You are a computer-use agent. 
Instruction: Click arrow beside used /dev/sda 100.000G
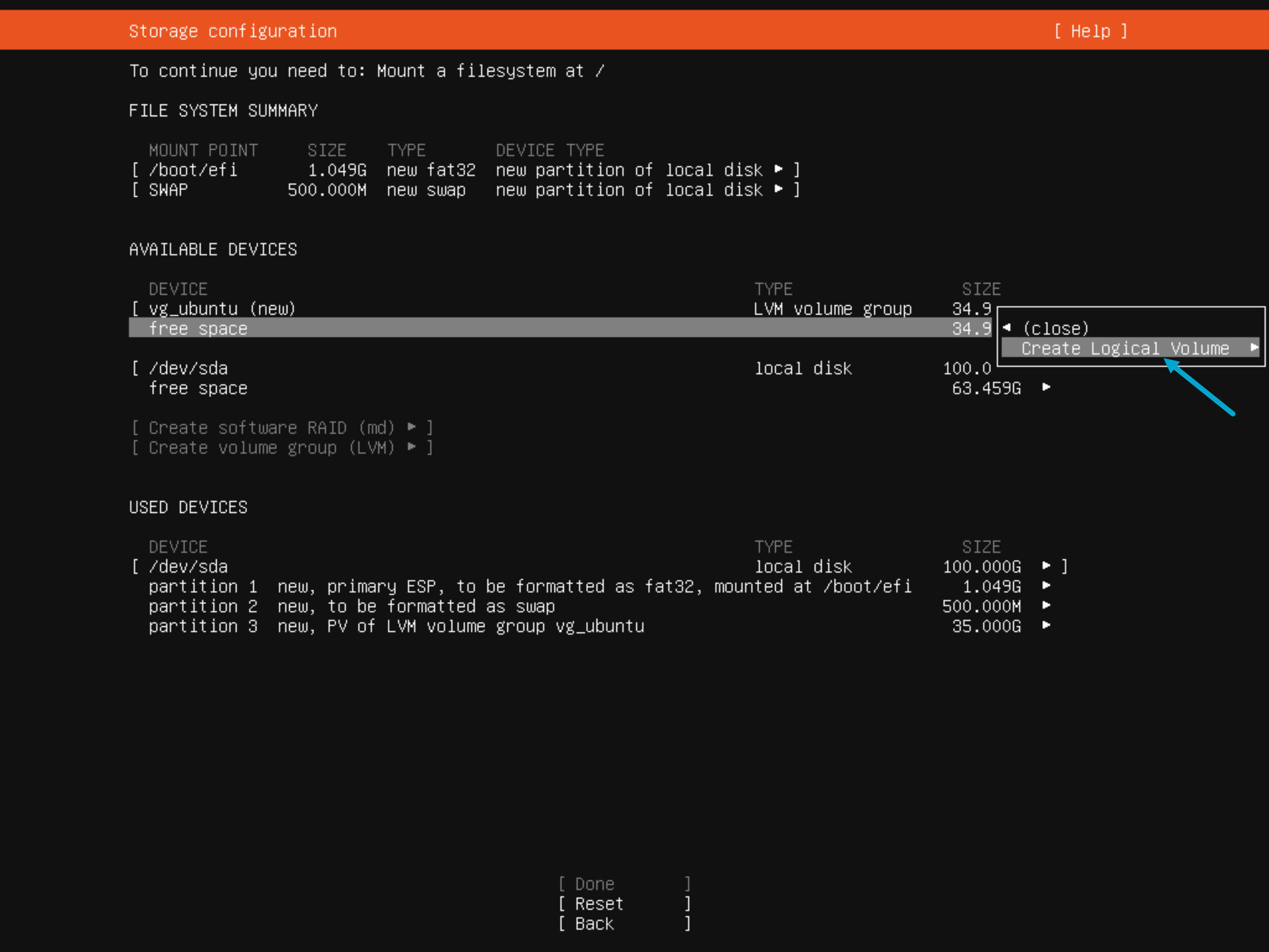point(1046,566)
